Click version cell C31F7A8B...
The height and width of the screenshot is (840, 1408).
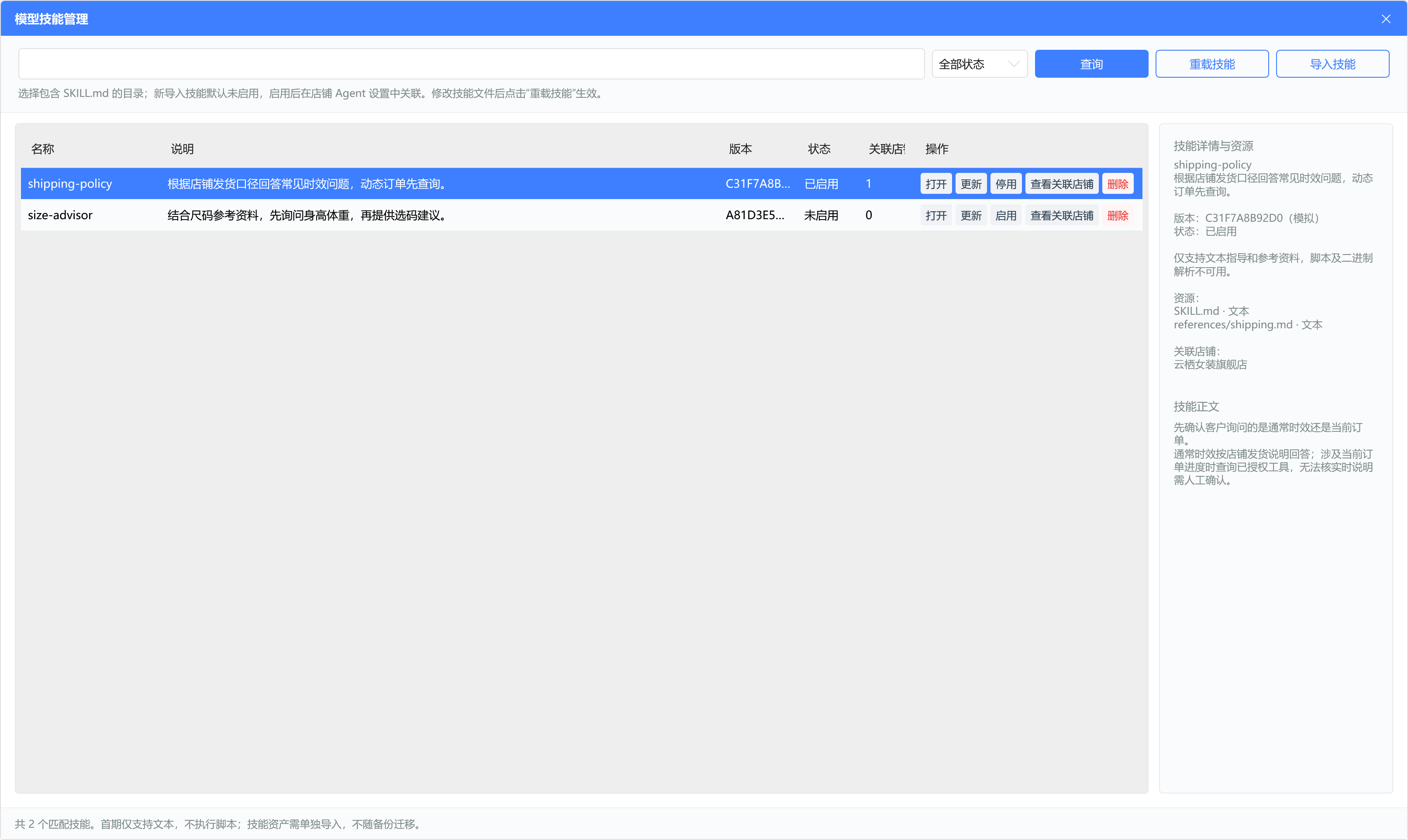pyautogui.click(x=758, y=183)
